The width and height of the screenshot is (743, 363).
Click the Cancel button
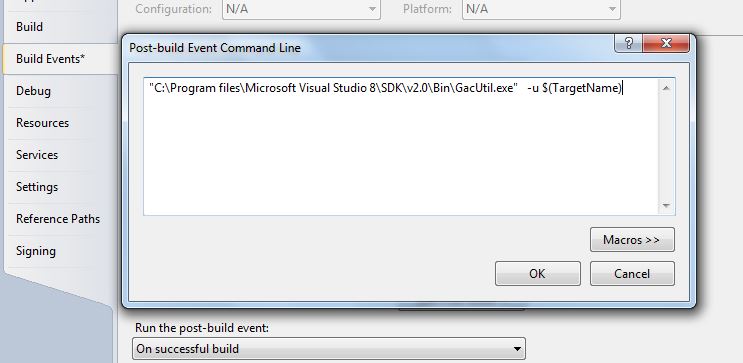click(632, 273)
